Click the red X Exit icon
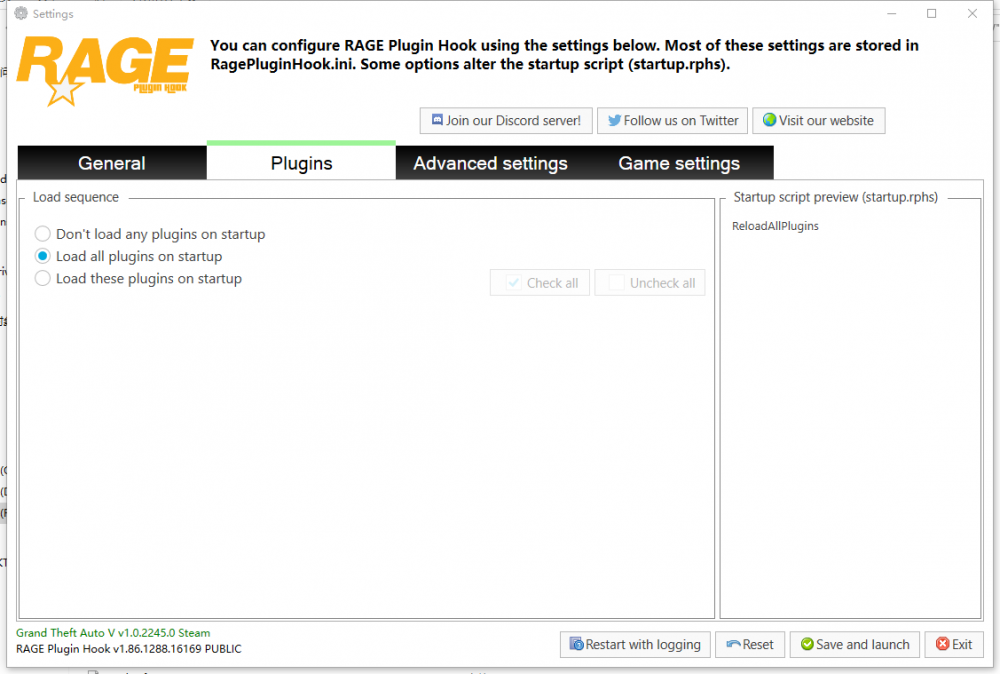Image resolution: width=1000 pixels, height=674 pixels. coord(941,645)
